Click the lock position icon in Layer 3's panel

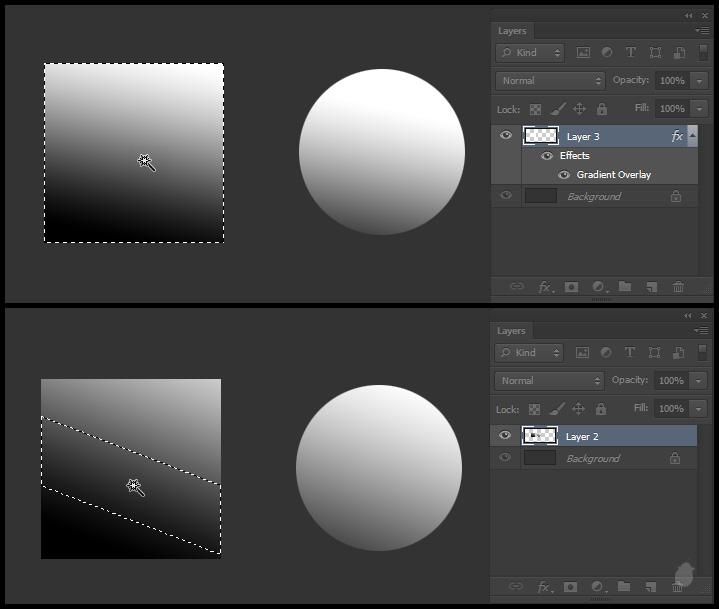579,109
